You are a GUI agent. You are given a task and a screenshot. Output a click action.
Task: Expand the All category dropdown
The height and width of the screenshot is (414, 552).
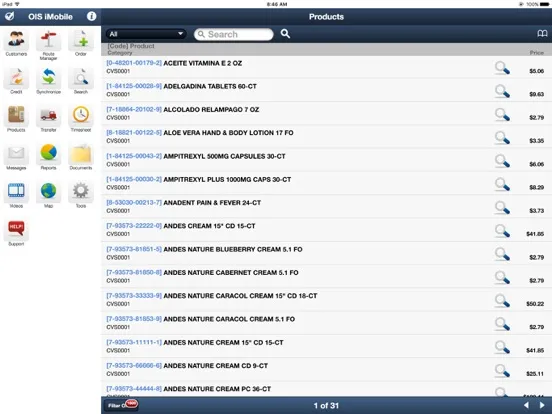pyautogui.click(x=146, y=34)
